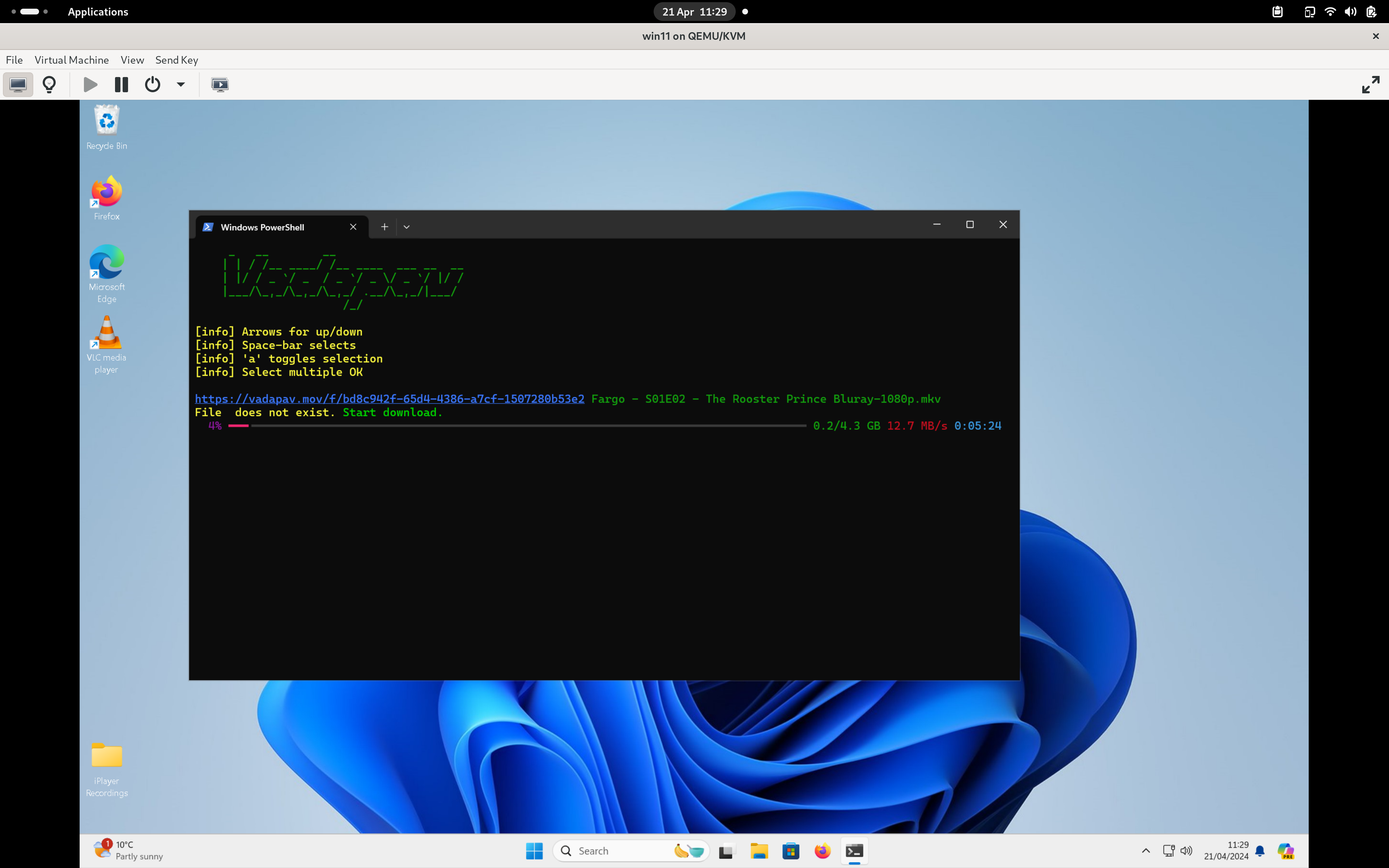
Task: Show hidden system tray icons chevron
Action: (x=1146, y=851)
